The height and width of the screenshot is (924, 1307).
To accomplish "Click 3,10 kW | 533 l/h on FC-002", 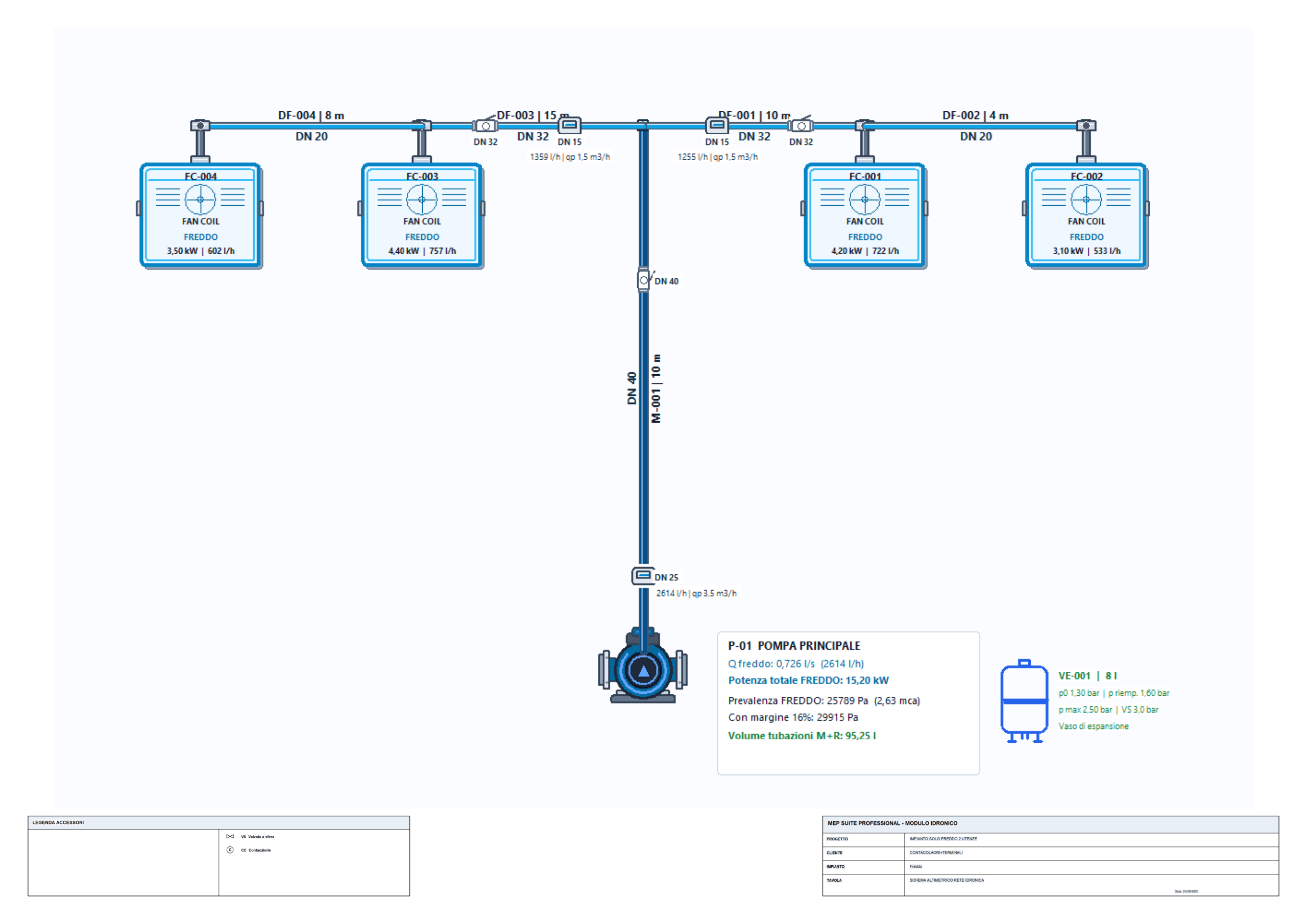I will [x=1086, y=251].
